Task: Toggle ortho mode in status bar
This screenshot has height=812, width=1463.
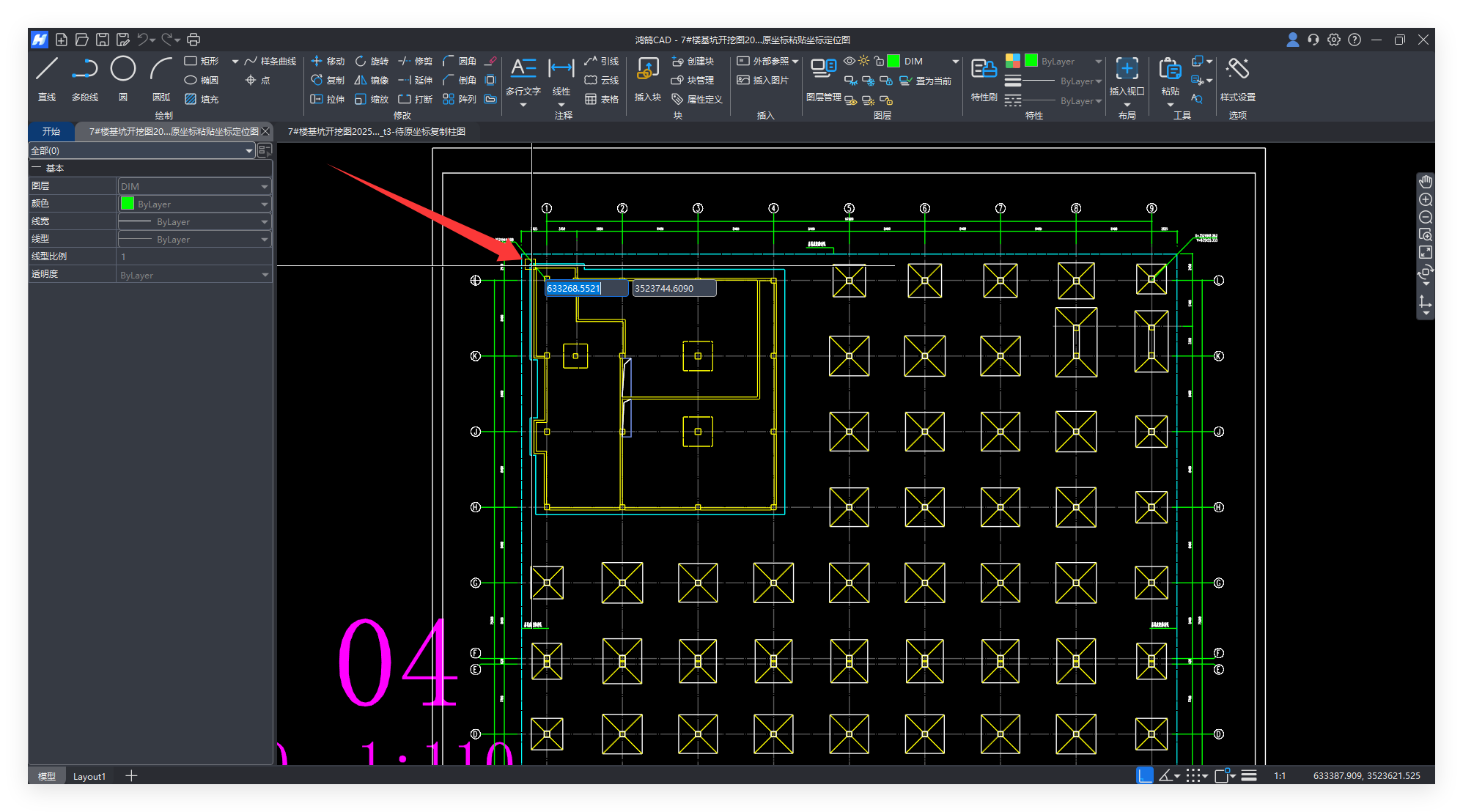Action: 1144,775
